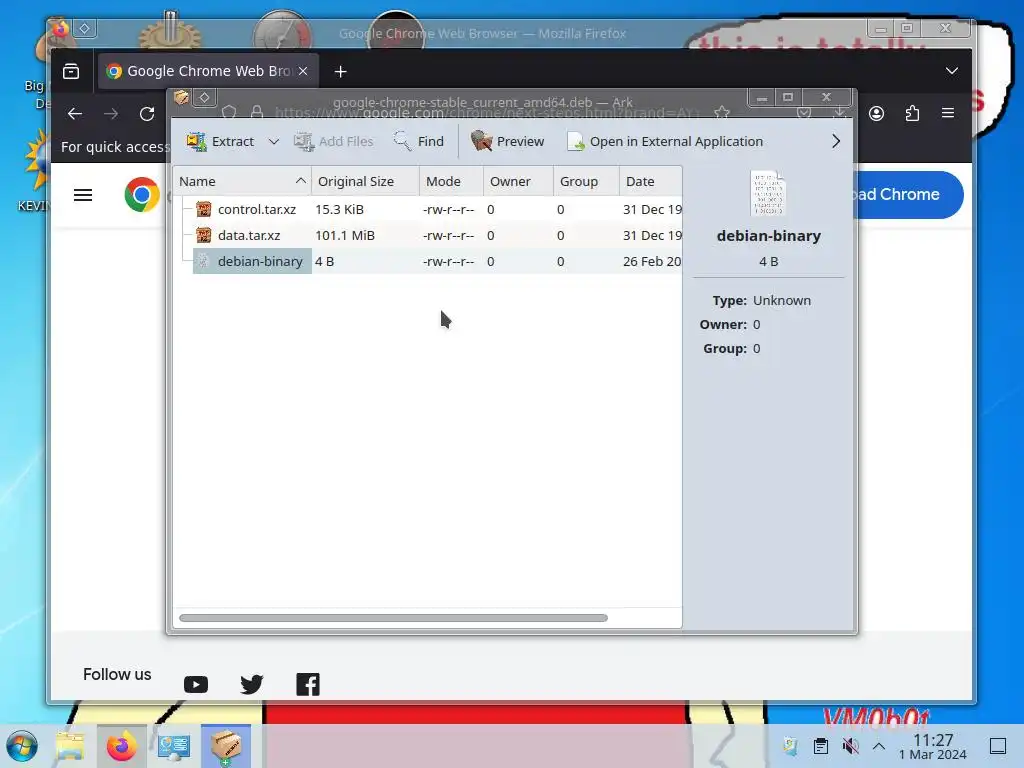
Task: Click the Google Chrome logo on page
Action: pyautogui.click(x=142, y=195)
